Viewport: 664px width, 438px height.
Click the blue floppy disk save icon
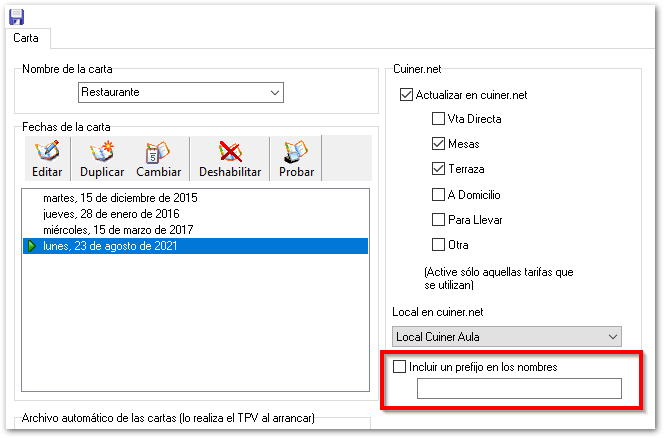click(17, 17)
